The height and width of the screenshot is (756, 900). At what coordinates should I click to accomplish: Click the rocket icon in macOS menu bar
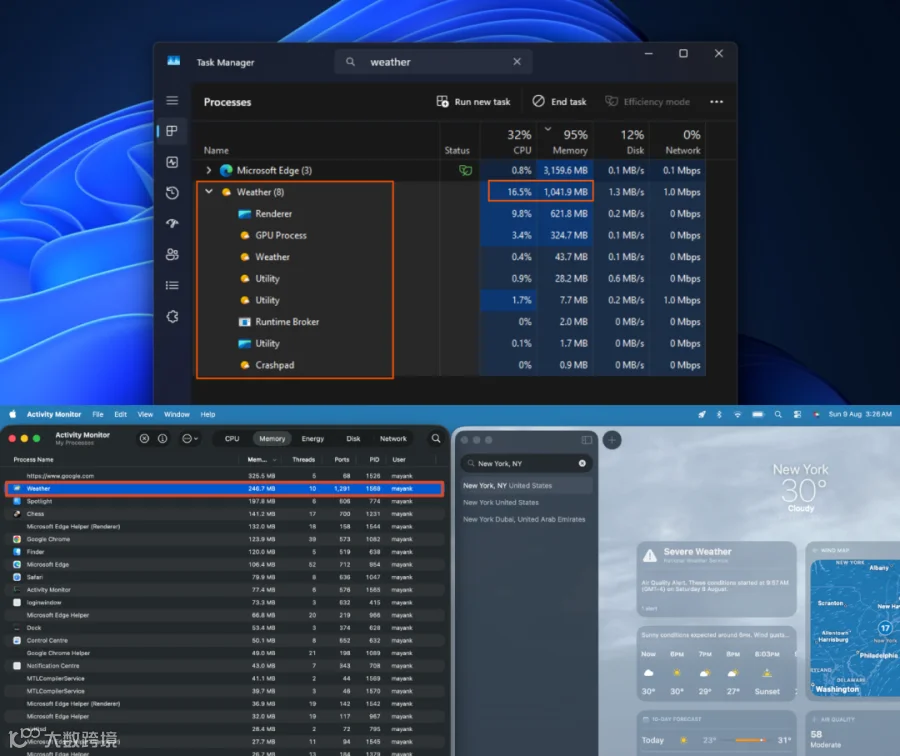701,414
